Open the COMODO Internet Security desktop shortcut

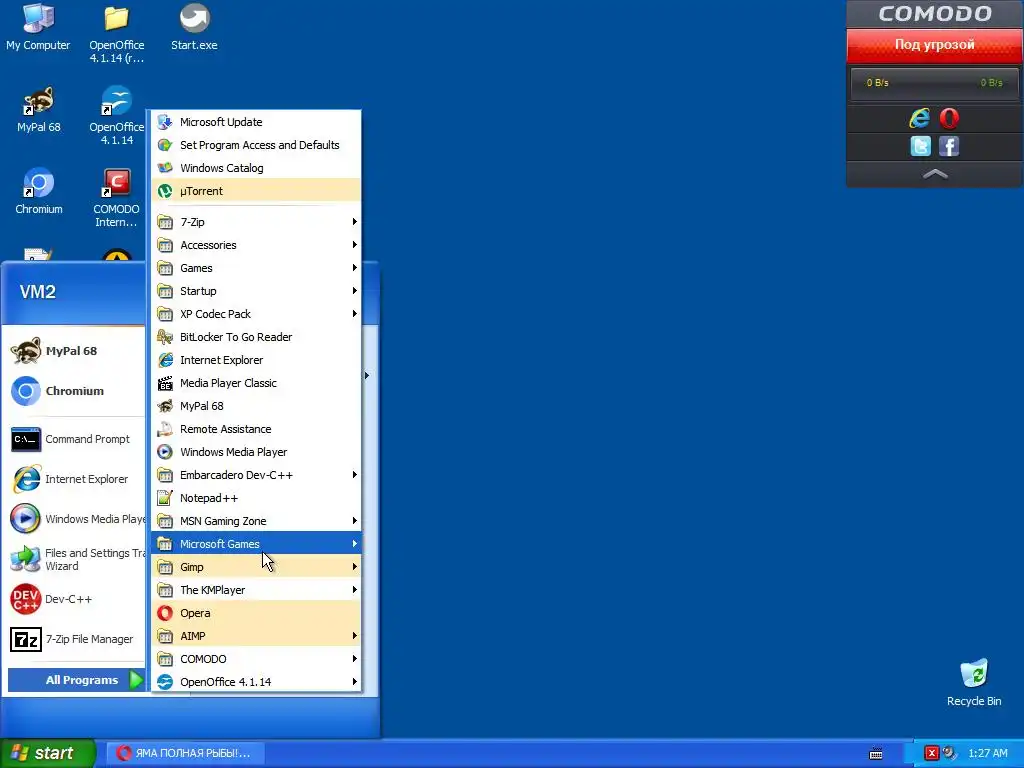tap(116, 197)
